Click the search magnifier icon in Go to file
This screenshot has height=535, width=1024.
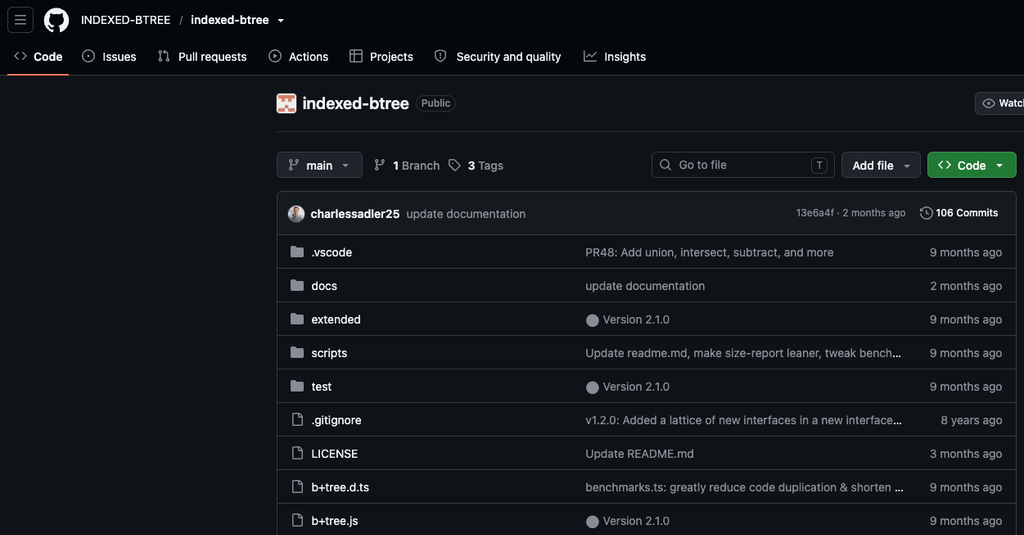[665, 165]
